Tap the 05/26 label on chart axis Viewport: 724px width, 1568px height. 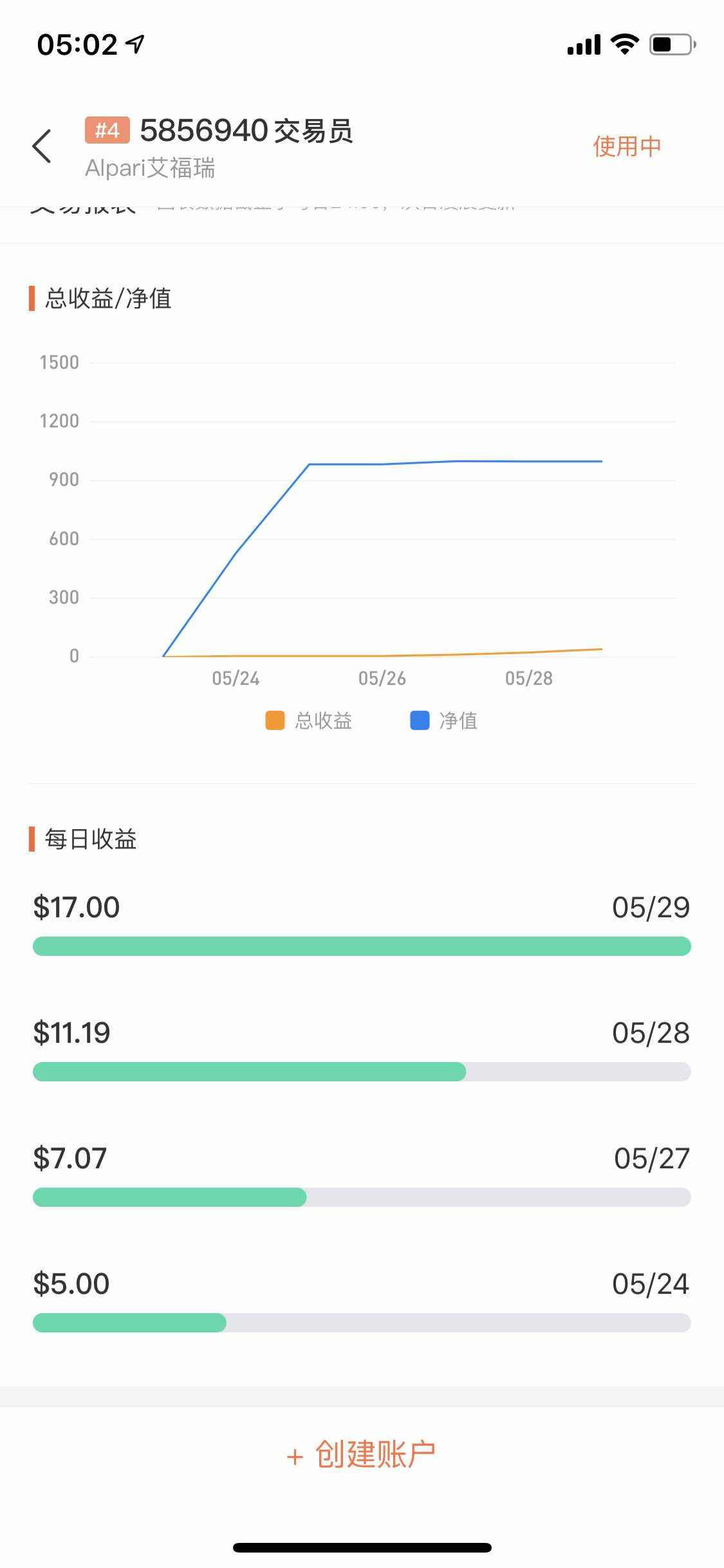tap(382, 678)
